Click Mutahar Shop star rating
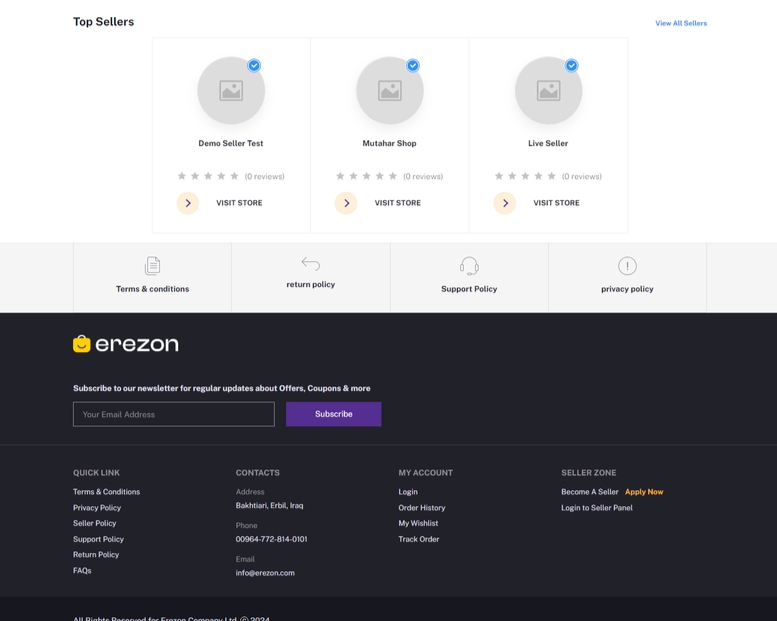 pyautogui.click(x=367, y=176)
